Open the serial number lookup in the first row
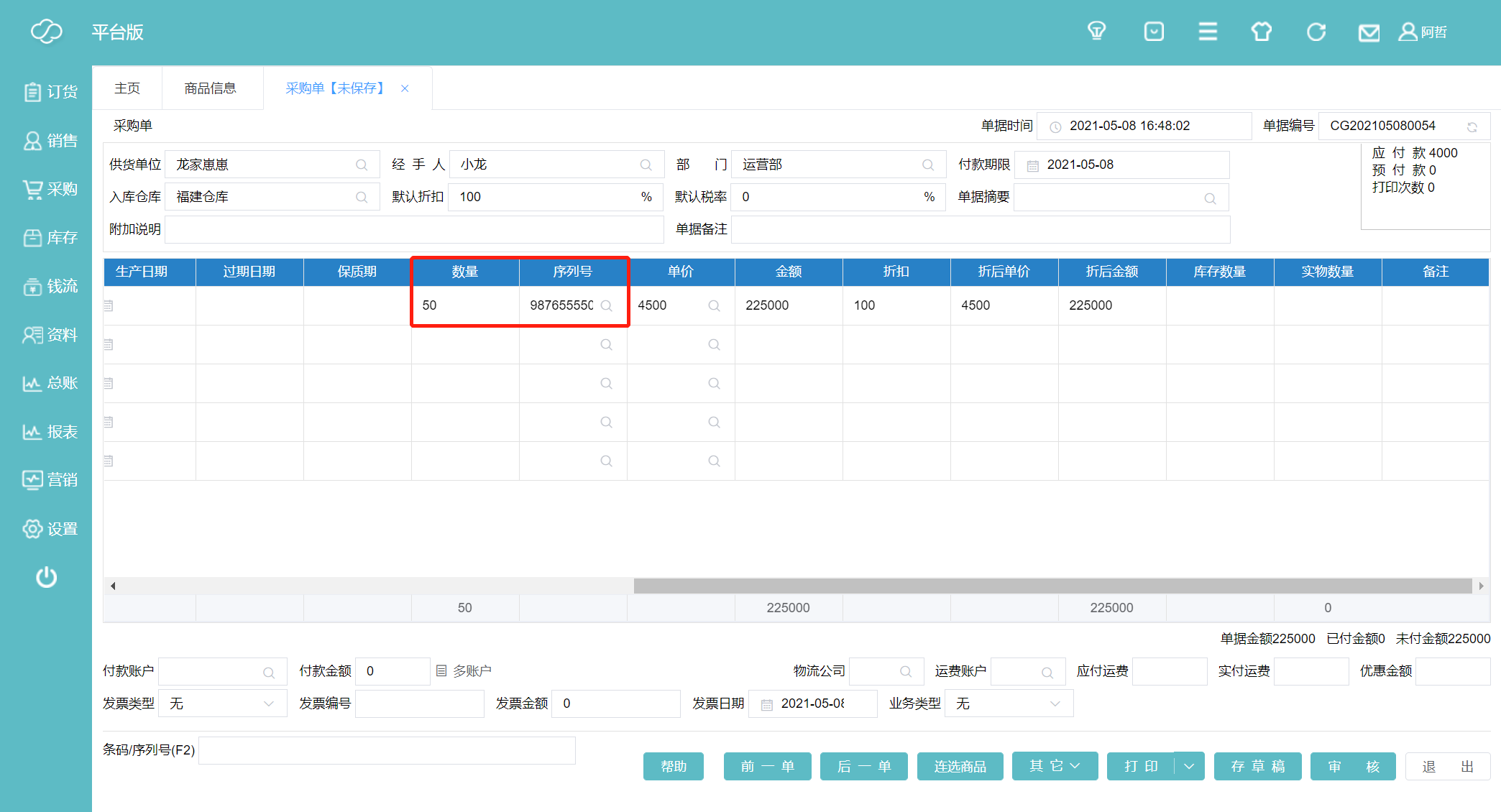This screenshot has height=812, width=1501. [606, 305]
